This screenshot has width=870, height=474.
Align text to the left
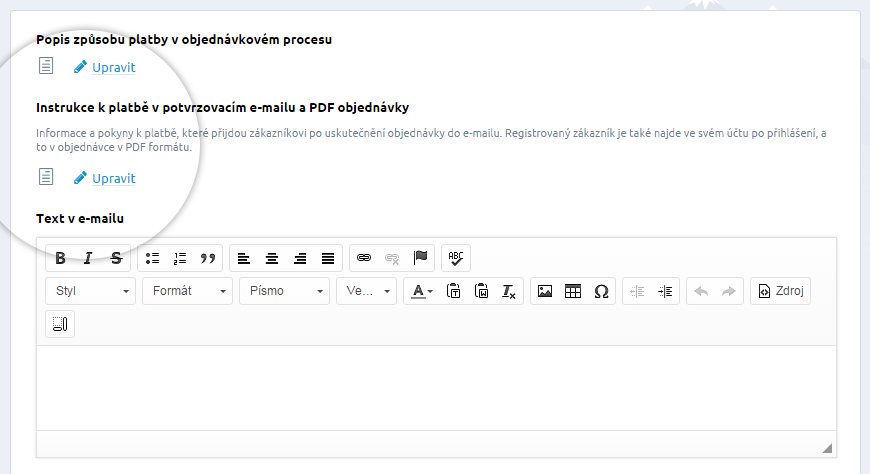(x=244, y=258)
